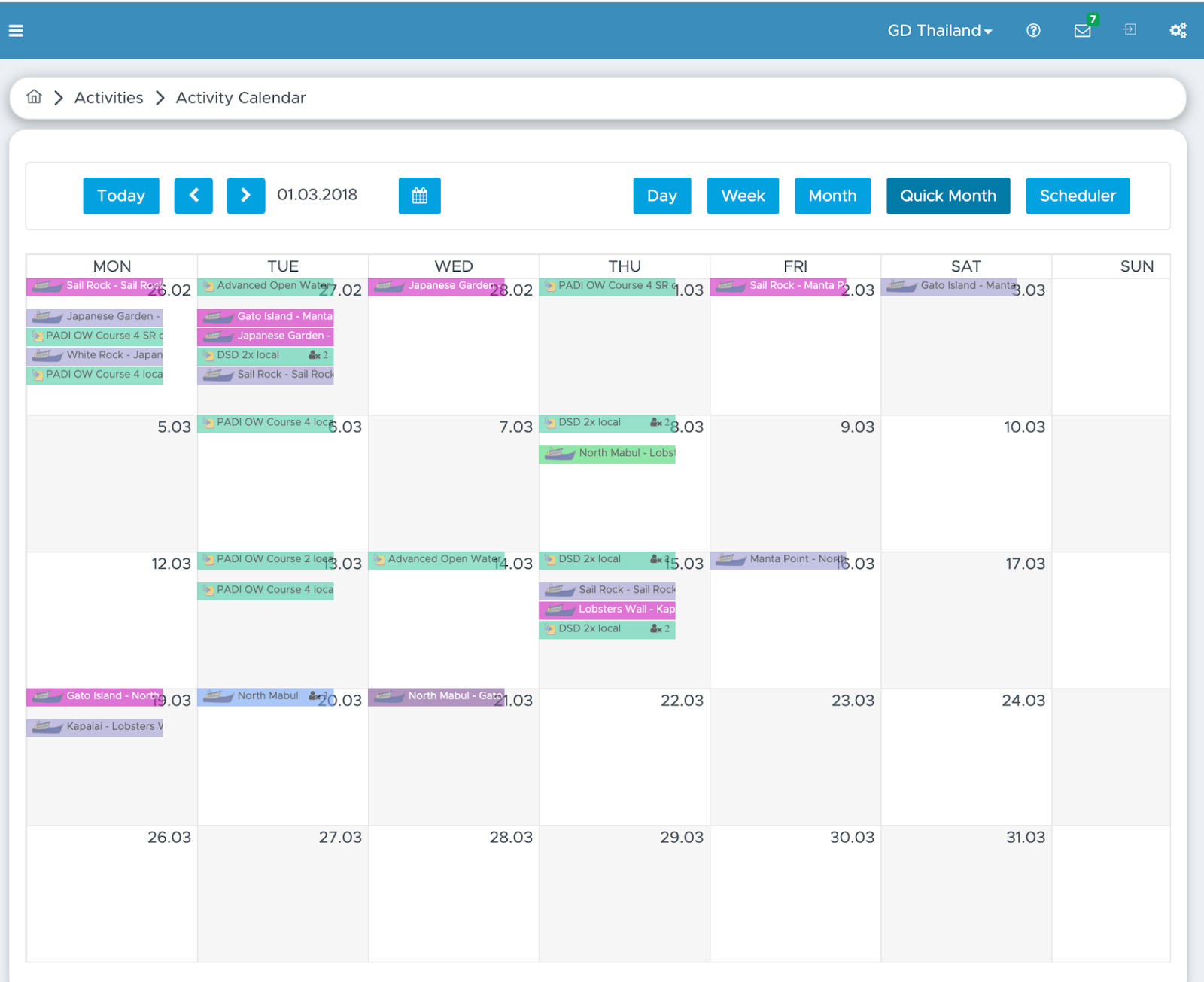Screen dimensions: 1204x982
Task: Open the help question mark icon
Action: [1033, 30]
